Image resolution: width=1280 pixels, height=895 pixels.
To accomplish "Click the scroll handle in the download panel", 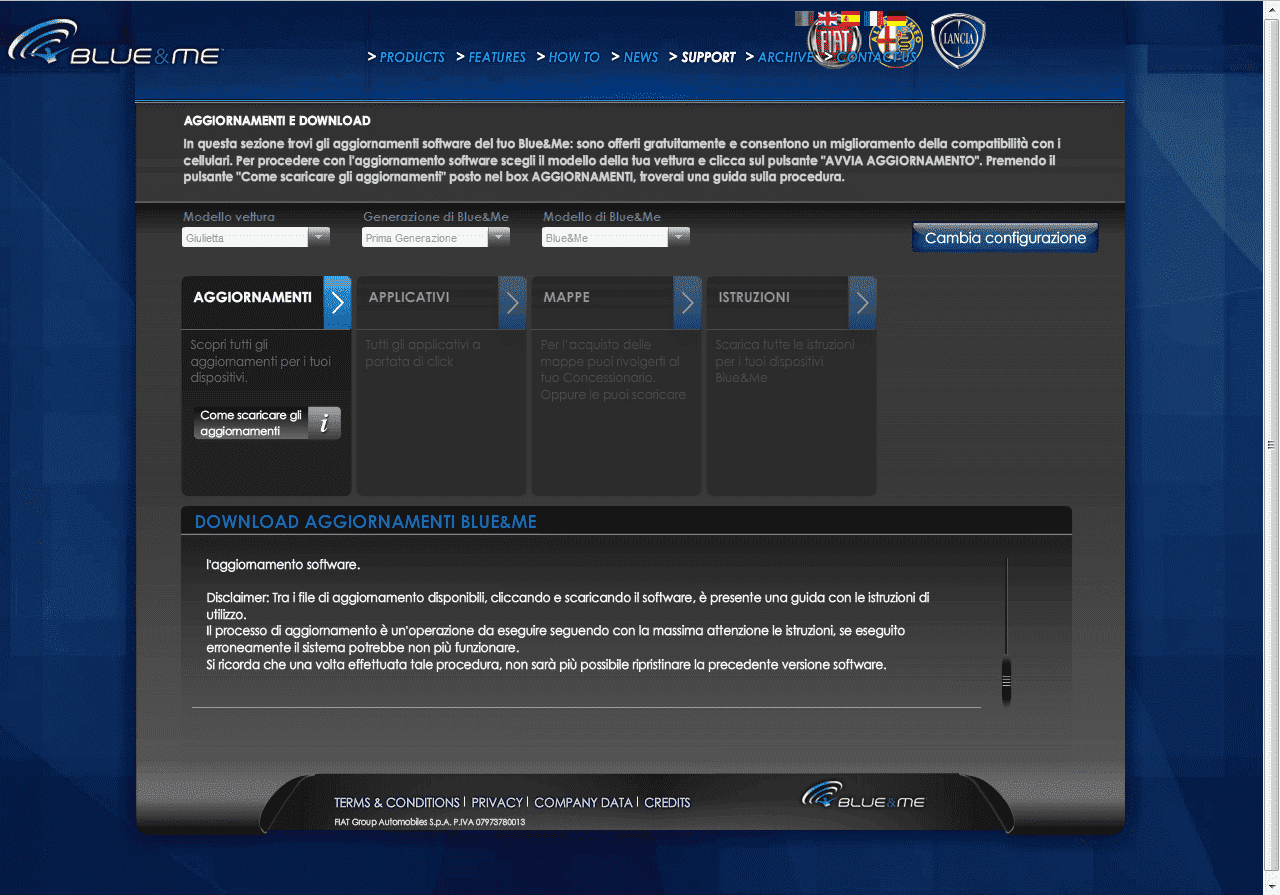I will tap(1007, 680).
